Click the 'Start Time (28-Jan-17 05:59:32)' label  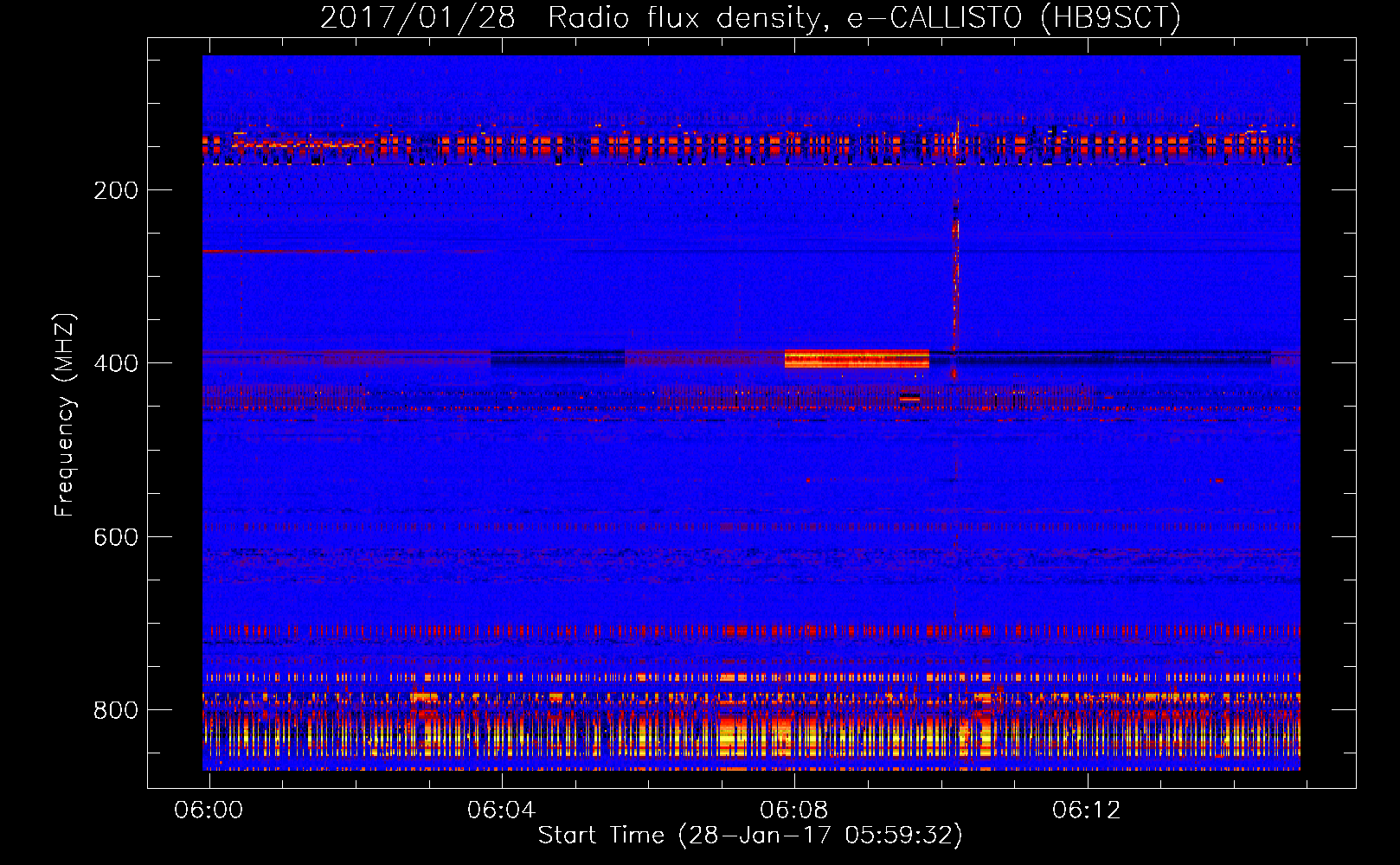(750, 836)
